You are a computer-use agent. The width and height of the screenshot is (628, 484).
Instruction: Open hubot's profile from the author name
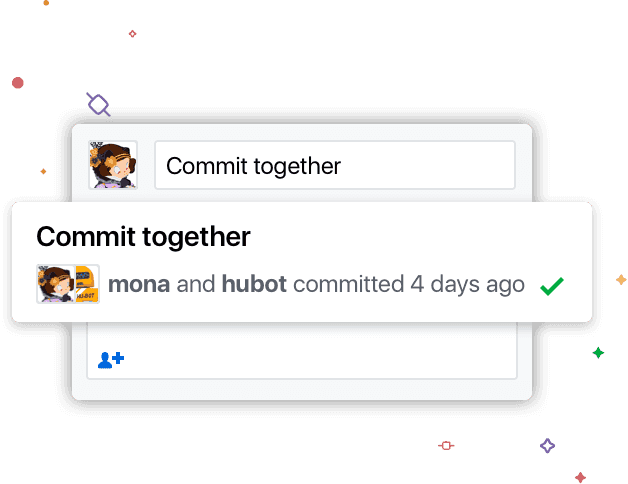point(254,284)
